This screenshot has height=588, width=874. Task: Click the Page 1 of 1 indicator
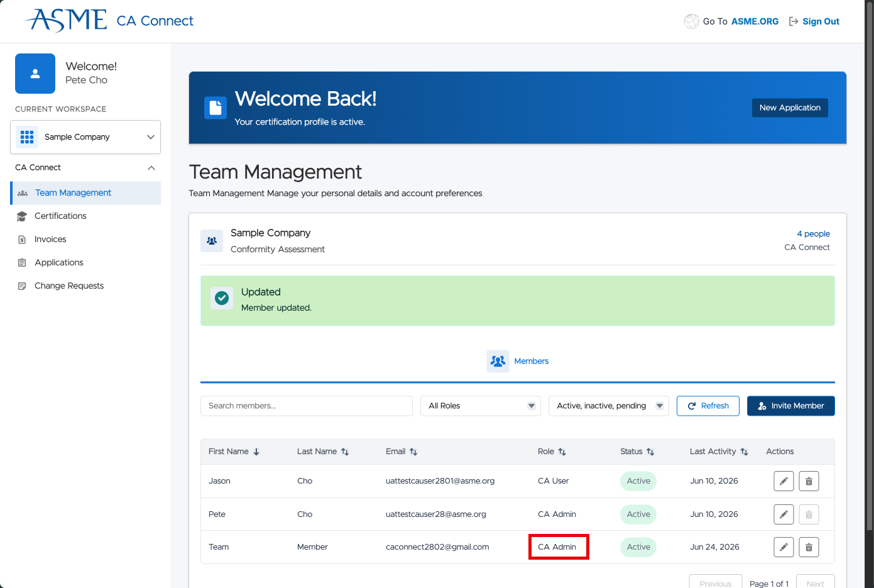tap(769, 584)
